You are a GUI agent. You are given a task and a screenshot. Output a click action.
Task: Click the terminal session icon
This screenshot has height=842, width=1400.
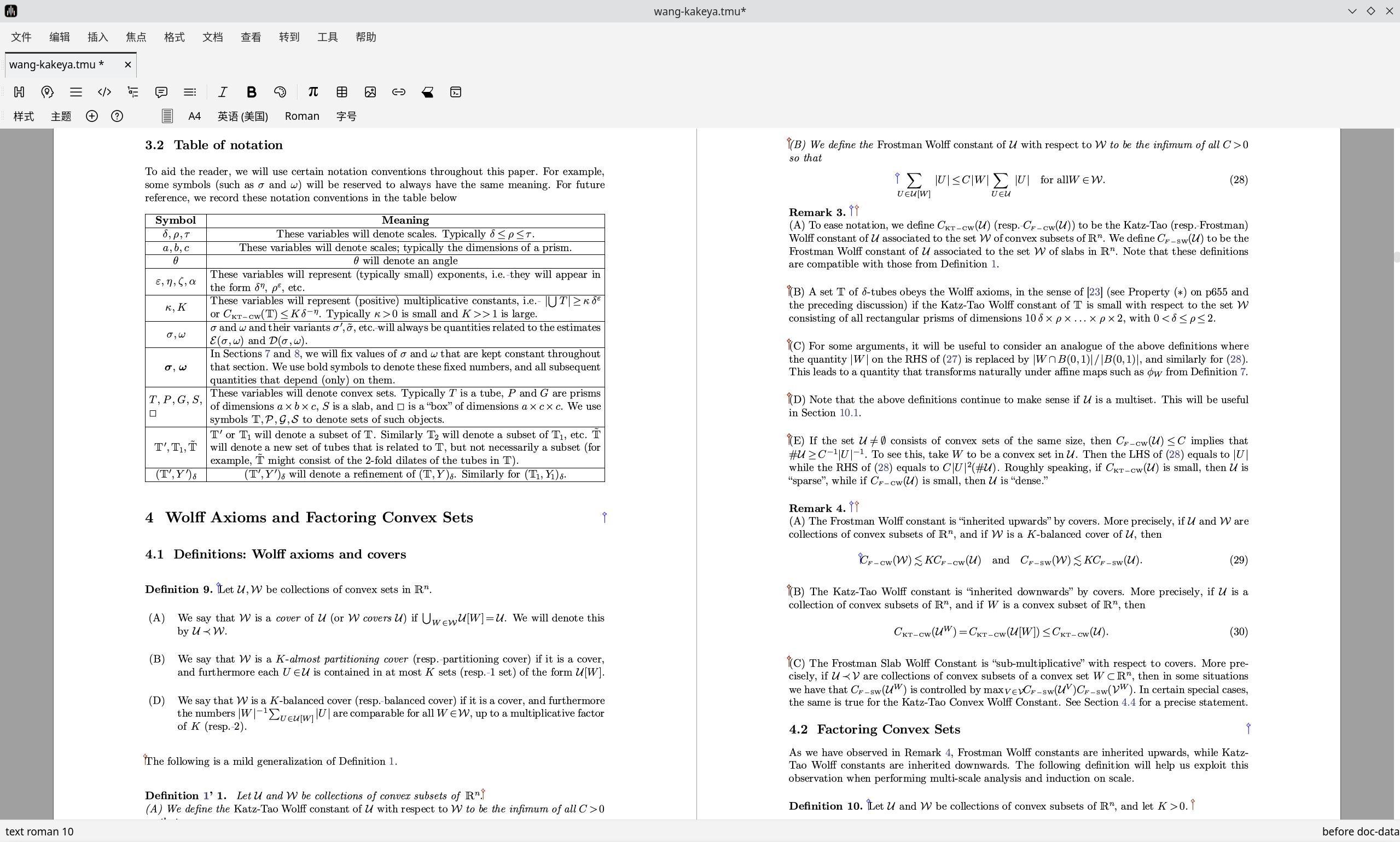click(x=456, y=92)
